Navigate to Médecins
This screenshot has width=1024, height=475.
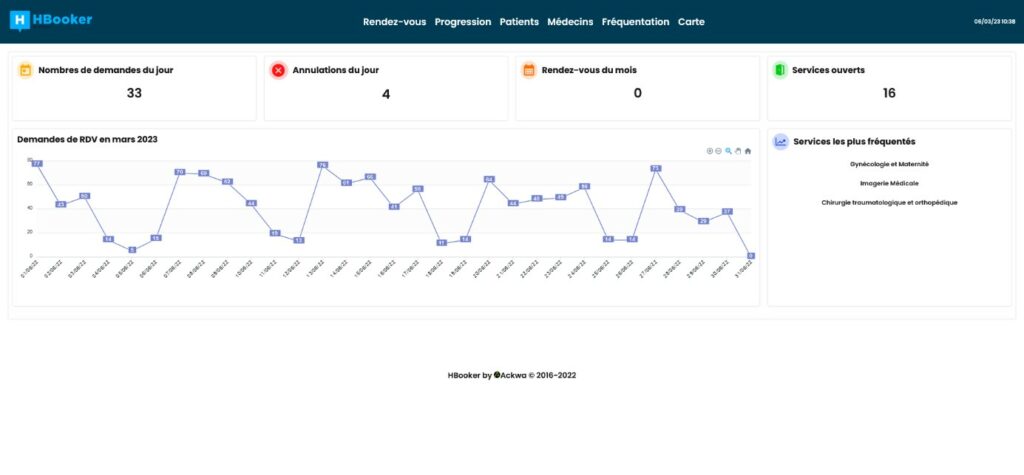[570, 22]
